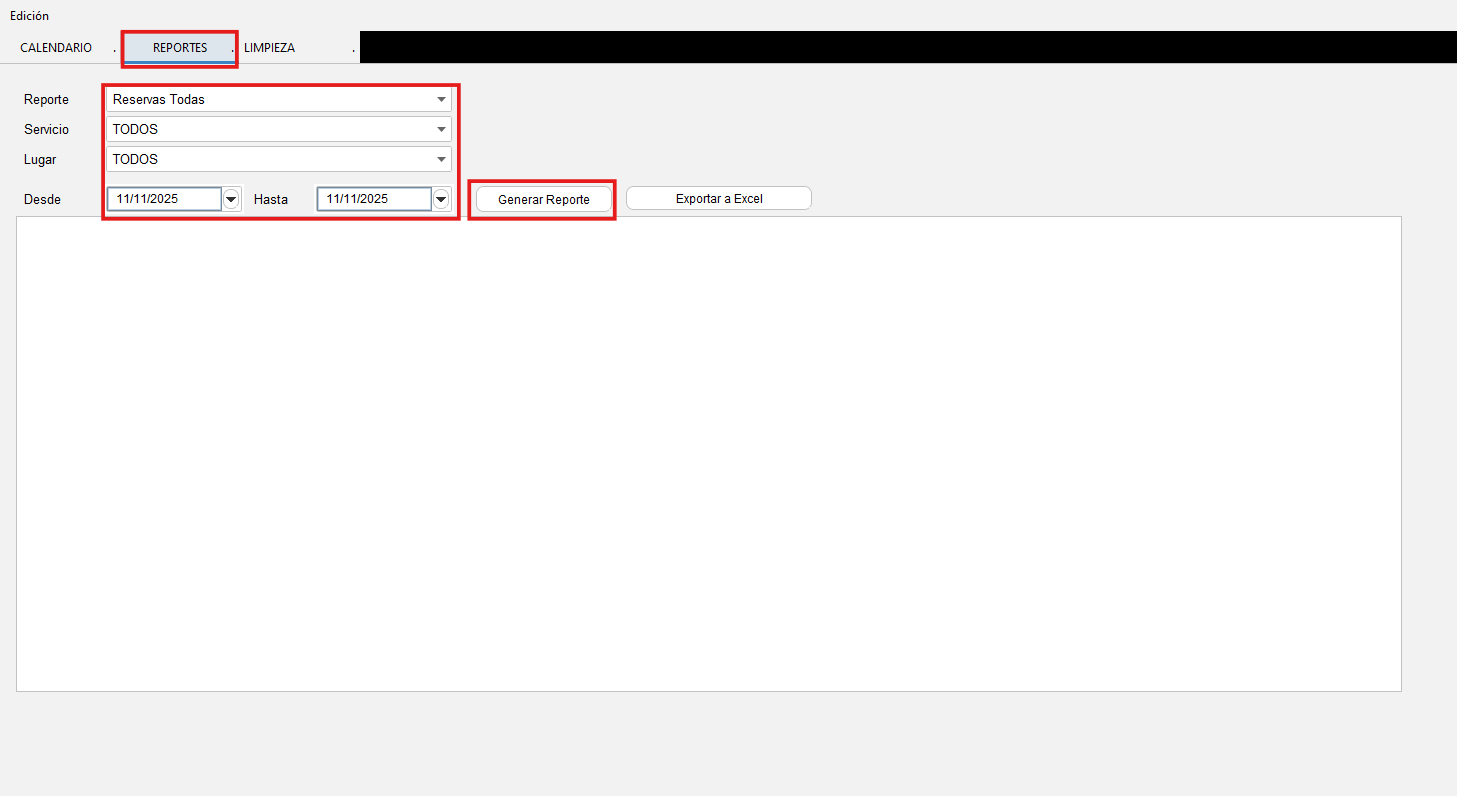Click the 'Reservas Todas' report combo box
The height and width of the screenshot is (796, 1457).
click(x=270, y=100)
